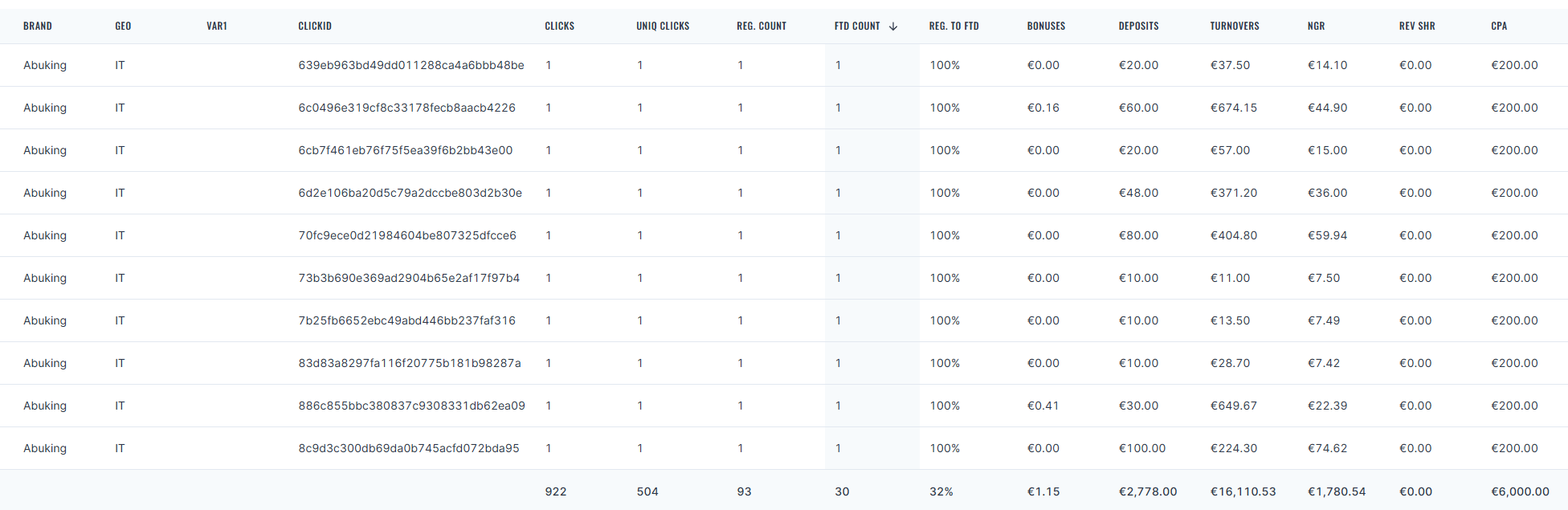The height and width of the screenshot is (510, 1568).
Task: Sort table by BRAND column header
Action: (x=38, y=27)
